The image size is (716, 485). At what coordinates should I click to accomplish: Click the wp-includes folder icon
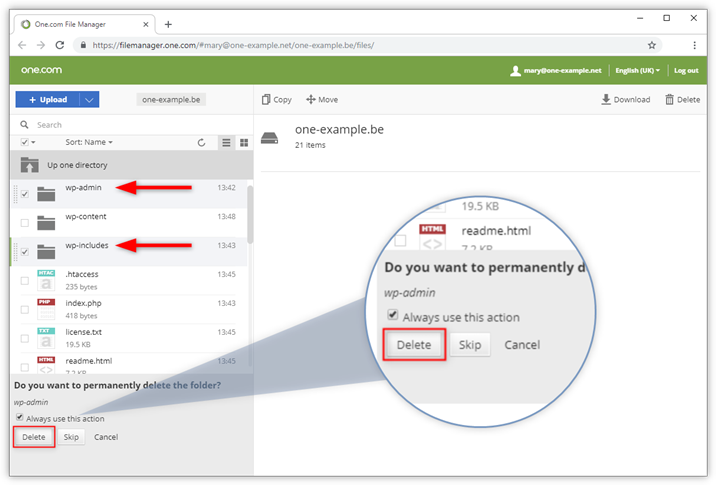pos(46,252)
